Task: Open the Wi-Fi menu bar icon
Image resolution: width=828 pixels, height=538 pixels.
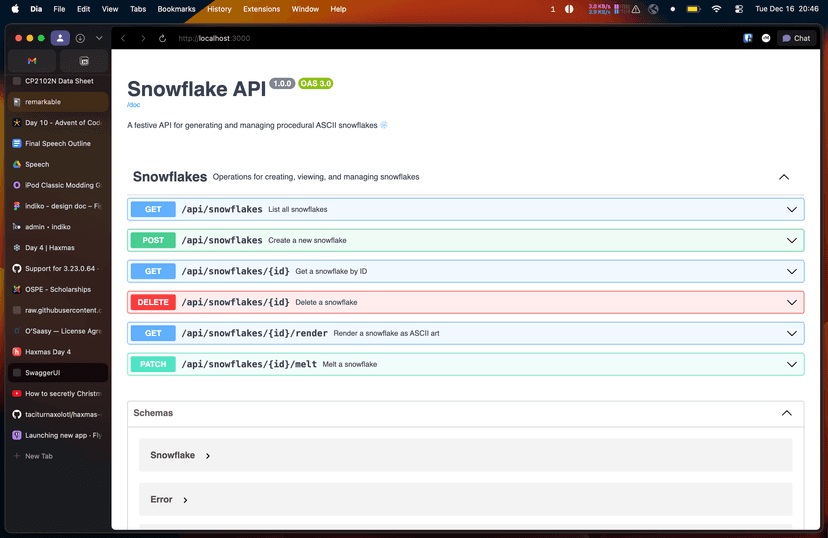Action: click(x=716, y=9)
